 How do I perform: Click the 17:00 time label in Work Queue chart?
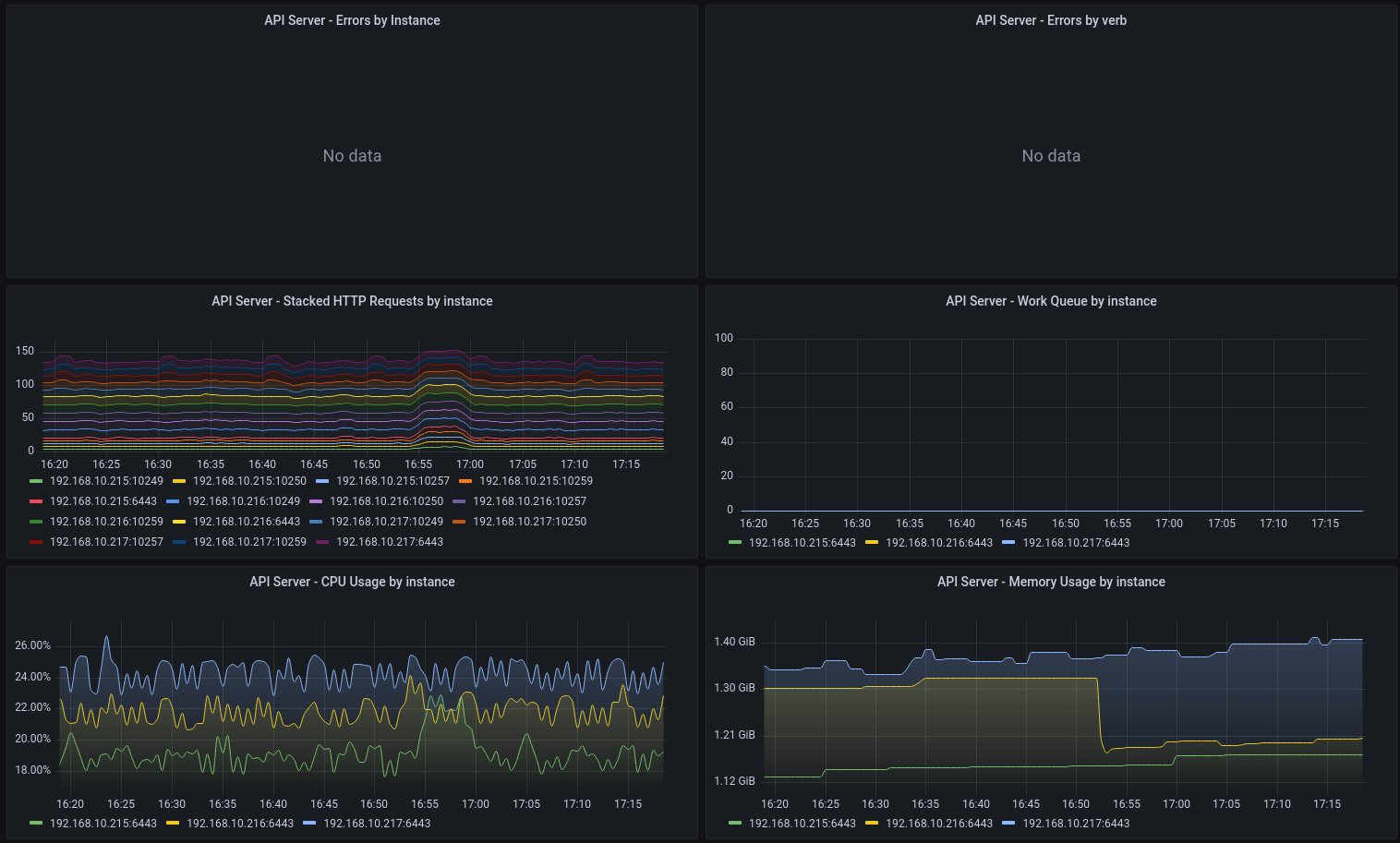coord(1169,524)
